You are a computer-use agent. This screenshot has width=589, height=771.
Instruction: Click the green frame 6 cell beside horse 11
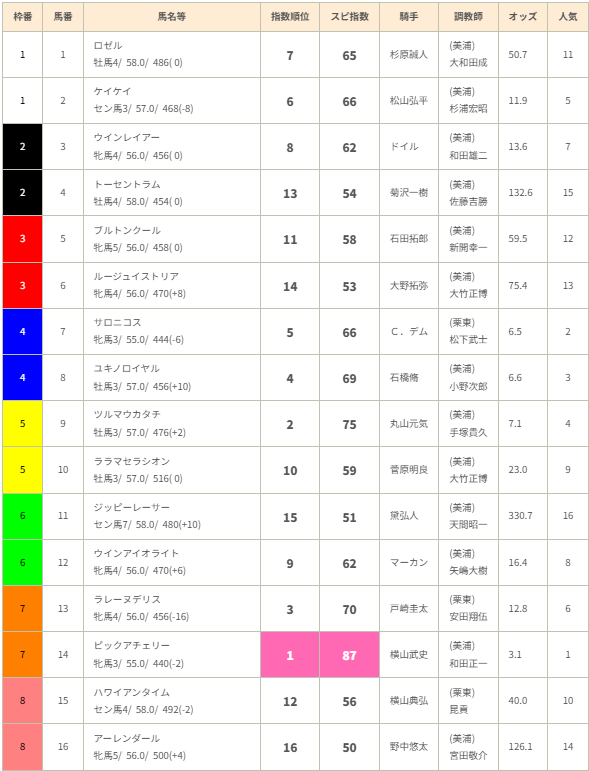(x=23, y=516)
